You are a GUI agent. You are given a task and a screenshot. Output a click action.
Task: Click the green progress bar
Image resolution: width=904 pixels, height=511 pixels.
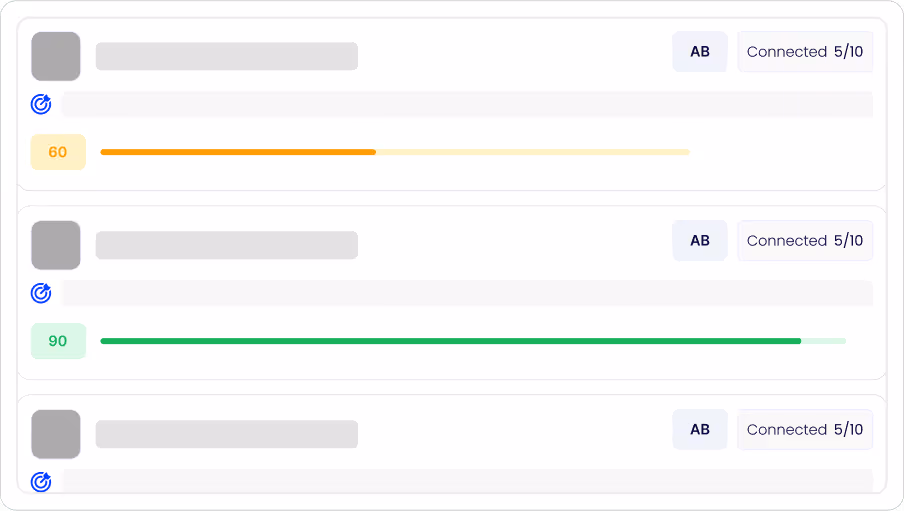[x=473, y=341]
